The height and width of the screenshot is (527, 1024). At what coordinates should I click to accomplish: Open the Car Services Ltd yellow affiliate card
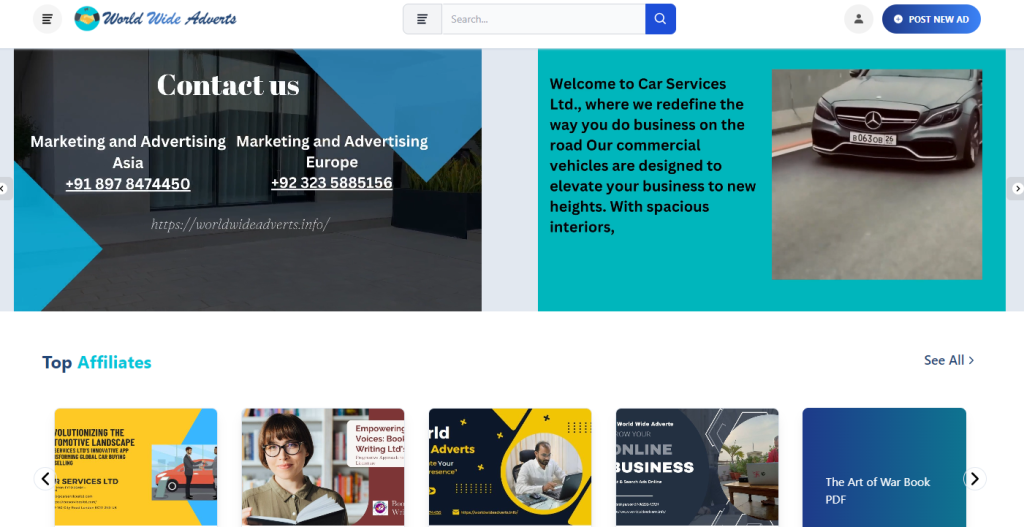pos(136,467)
